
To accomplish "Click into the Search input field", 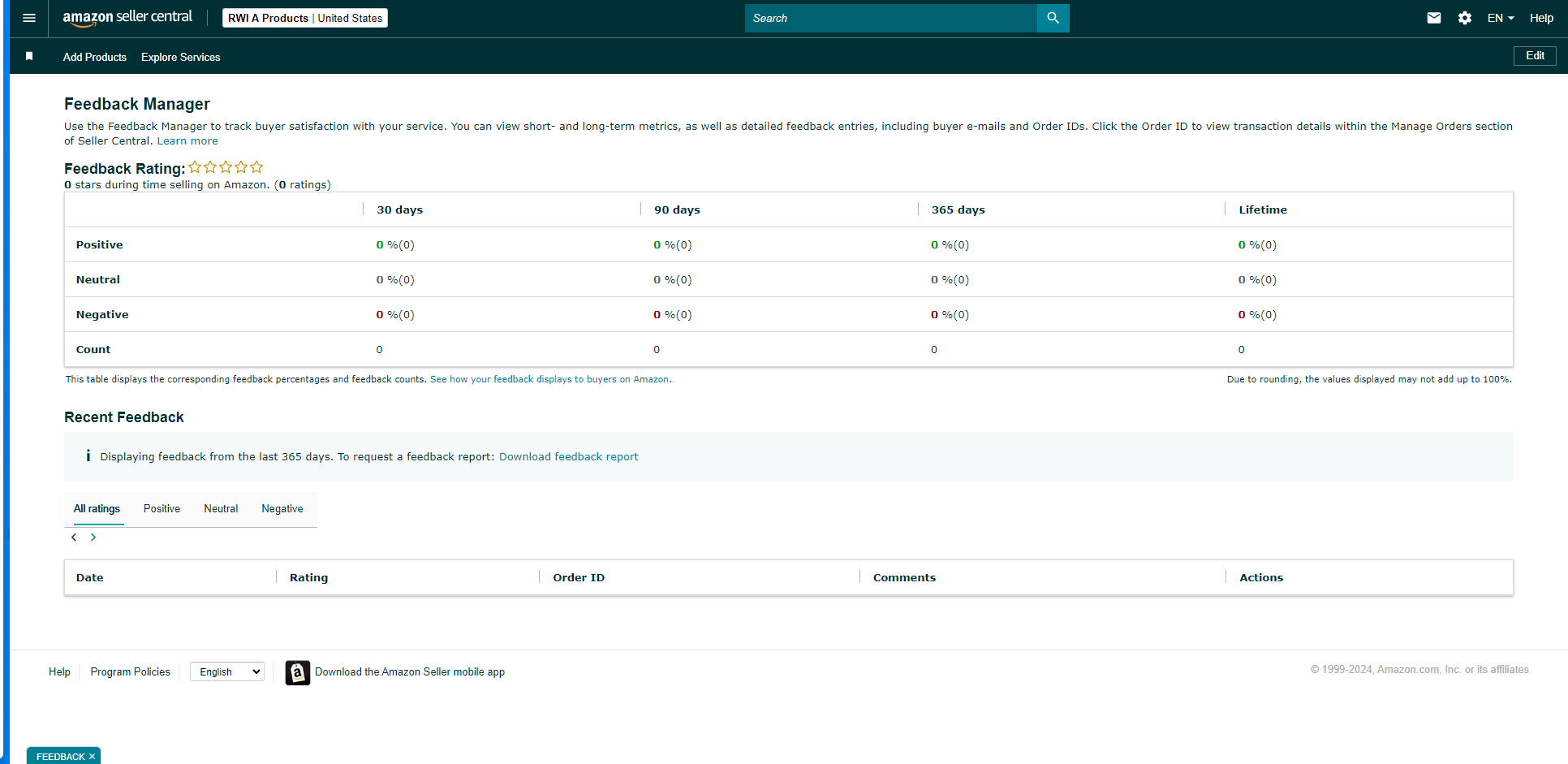I will tap(891, 18).
